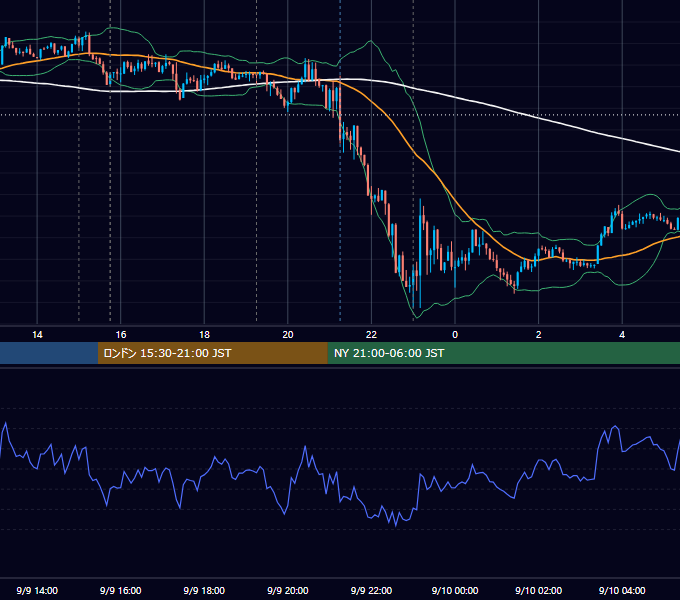The width and height of the screenshot is (680, 600).
Task: Click the '9/10 02:00' date label
Action: click(539, 590)
